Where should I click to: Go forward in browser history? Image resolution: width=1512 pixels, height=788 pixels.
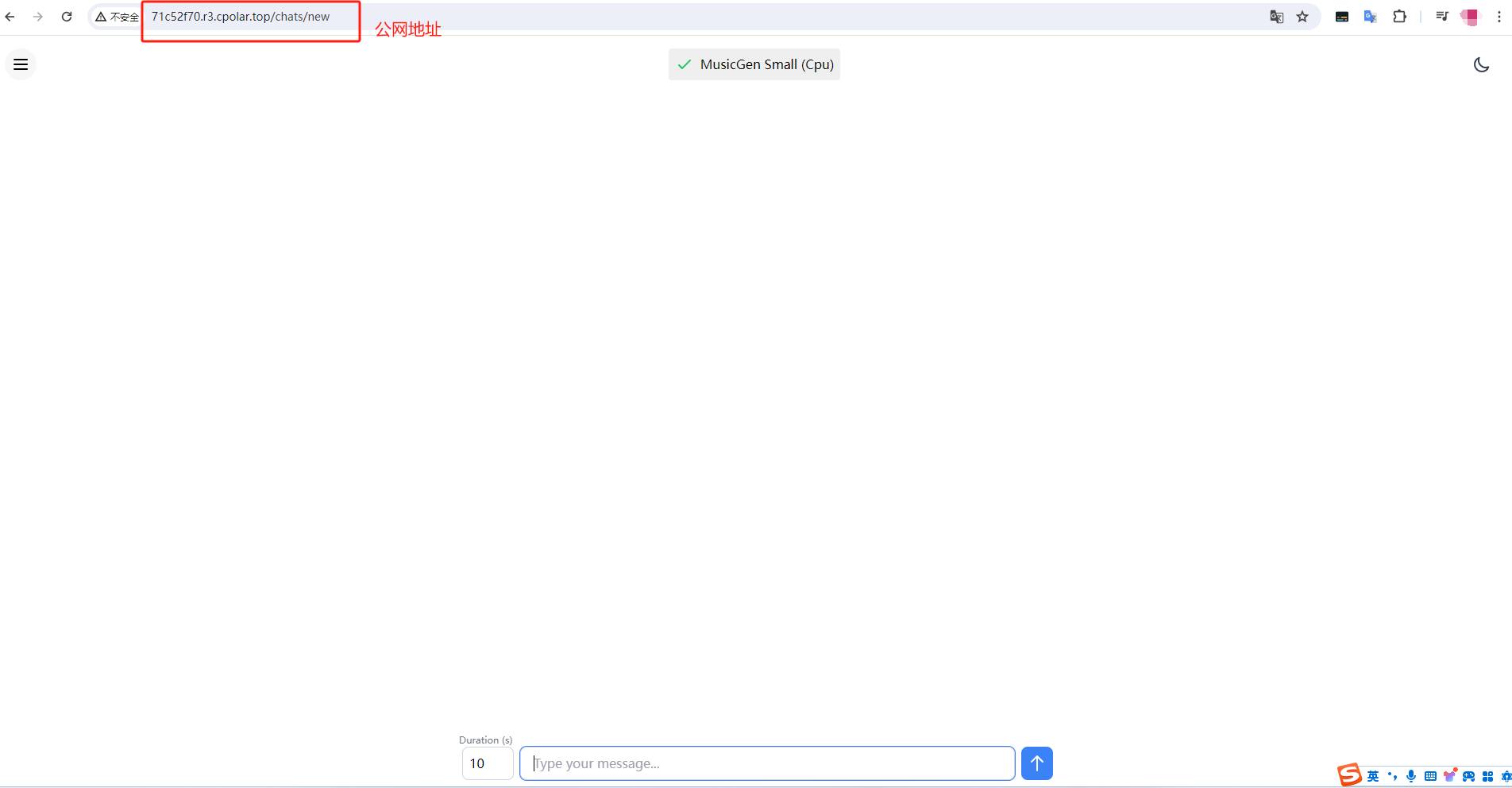point(38,17)
